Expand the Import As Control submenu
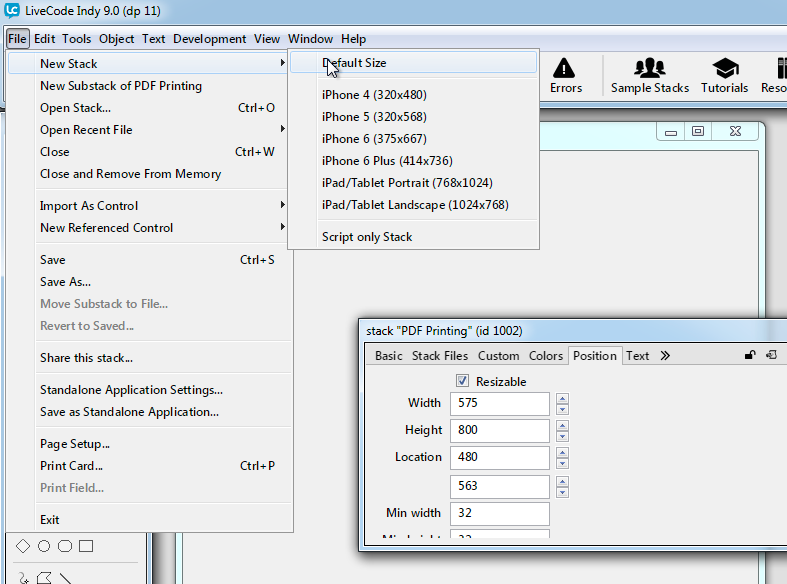Viewport: 787px width, 584px height. (x=283, y=205)
